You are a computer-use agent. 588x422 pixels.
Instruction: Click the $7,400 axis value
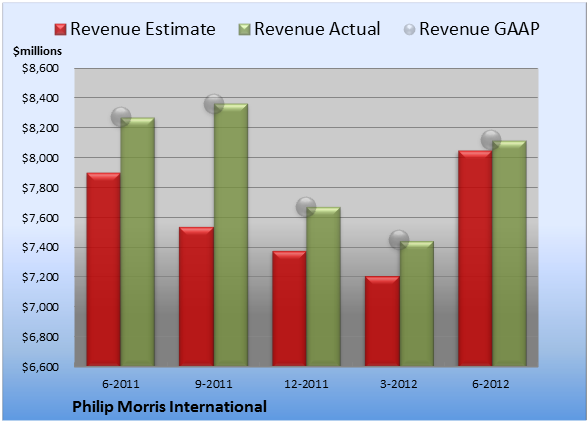40,247
